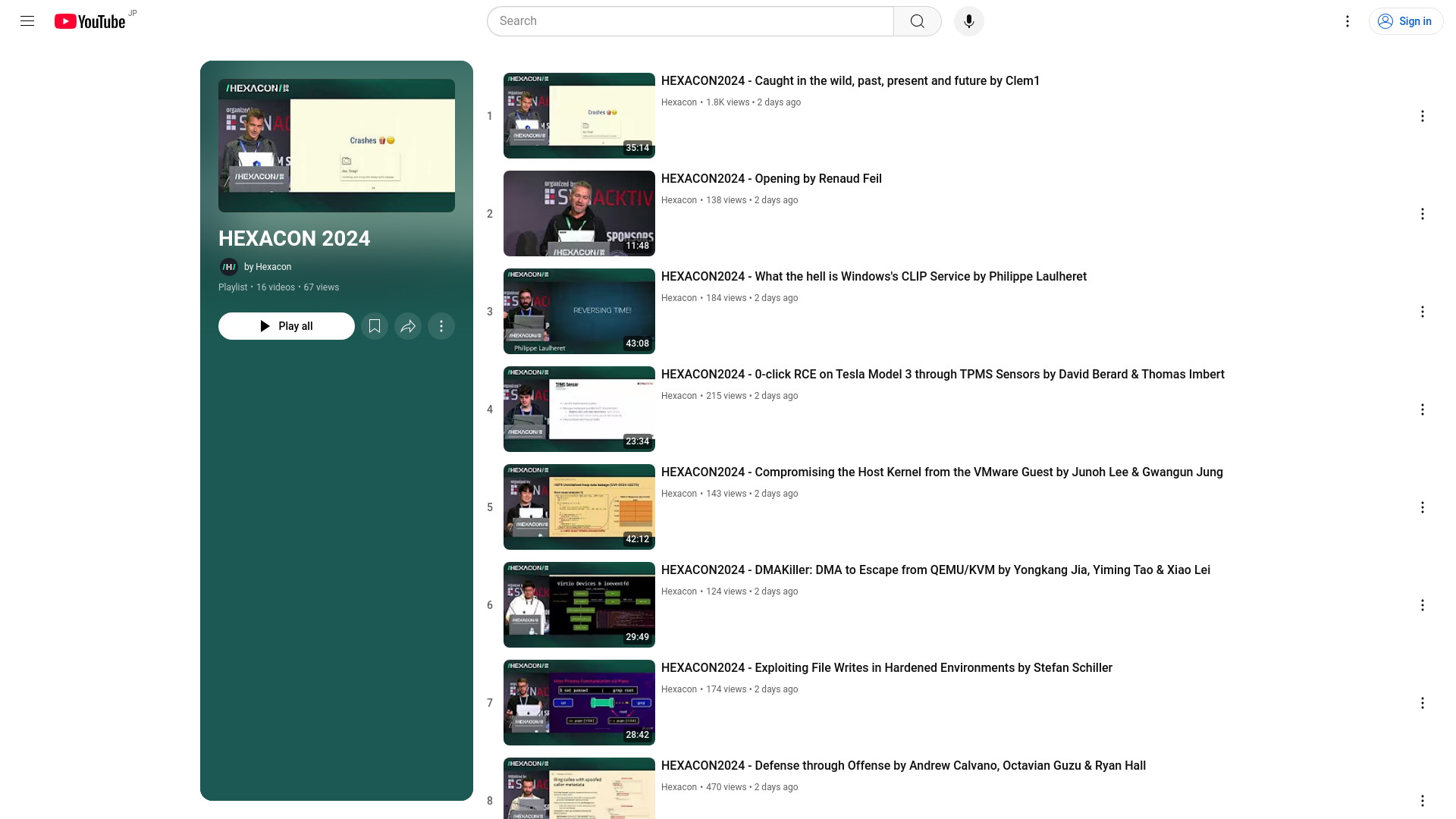
Task: Click the search magnifier button
Action: pyautogui.click(x=918, y=21)
